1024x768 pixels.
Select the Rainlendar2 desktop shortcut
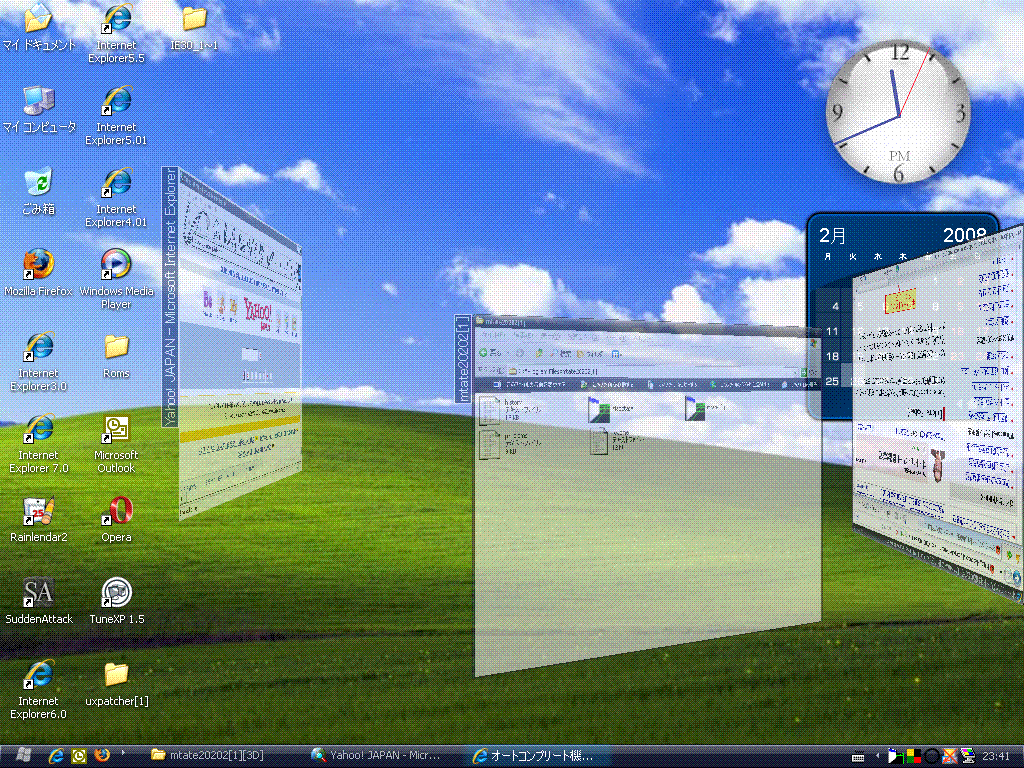(38, 512)
